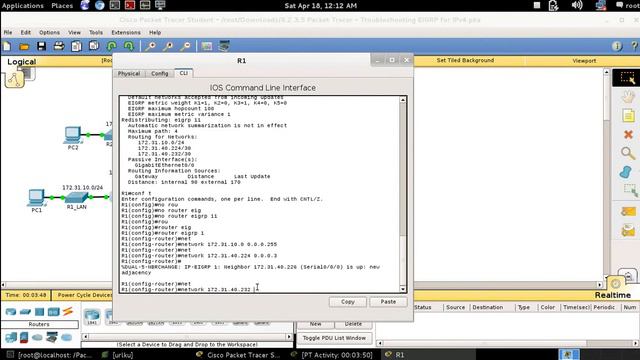Image resolution: width=640 pixels, height=360 pixels.
Task: Open the Extensions menu
Action: tap(126, 32)
